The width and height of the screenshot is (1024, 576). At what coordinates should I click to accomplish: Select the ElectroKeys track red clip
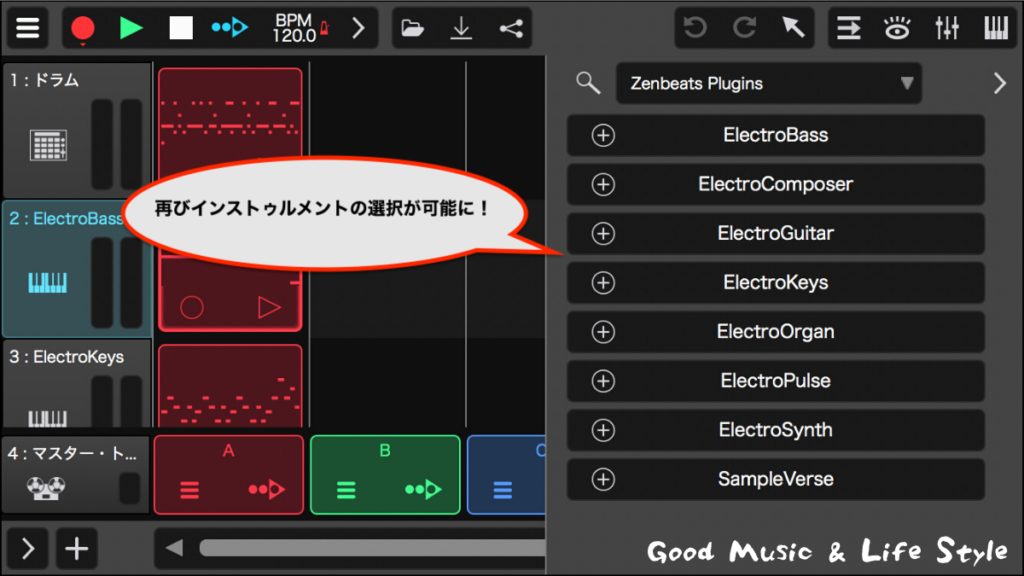230,386
